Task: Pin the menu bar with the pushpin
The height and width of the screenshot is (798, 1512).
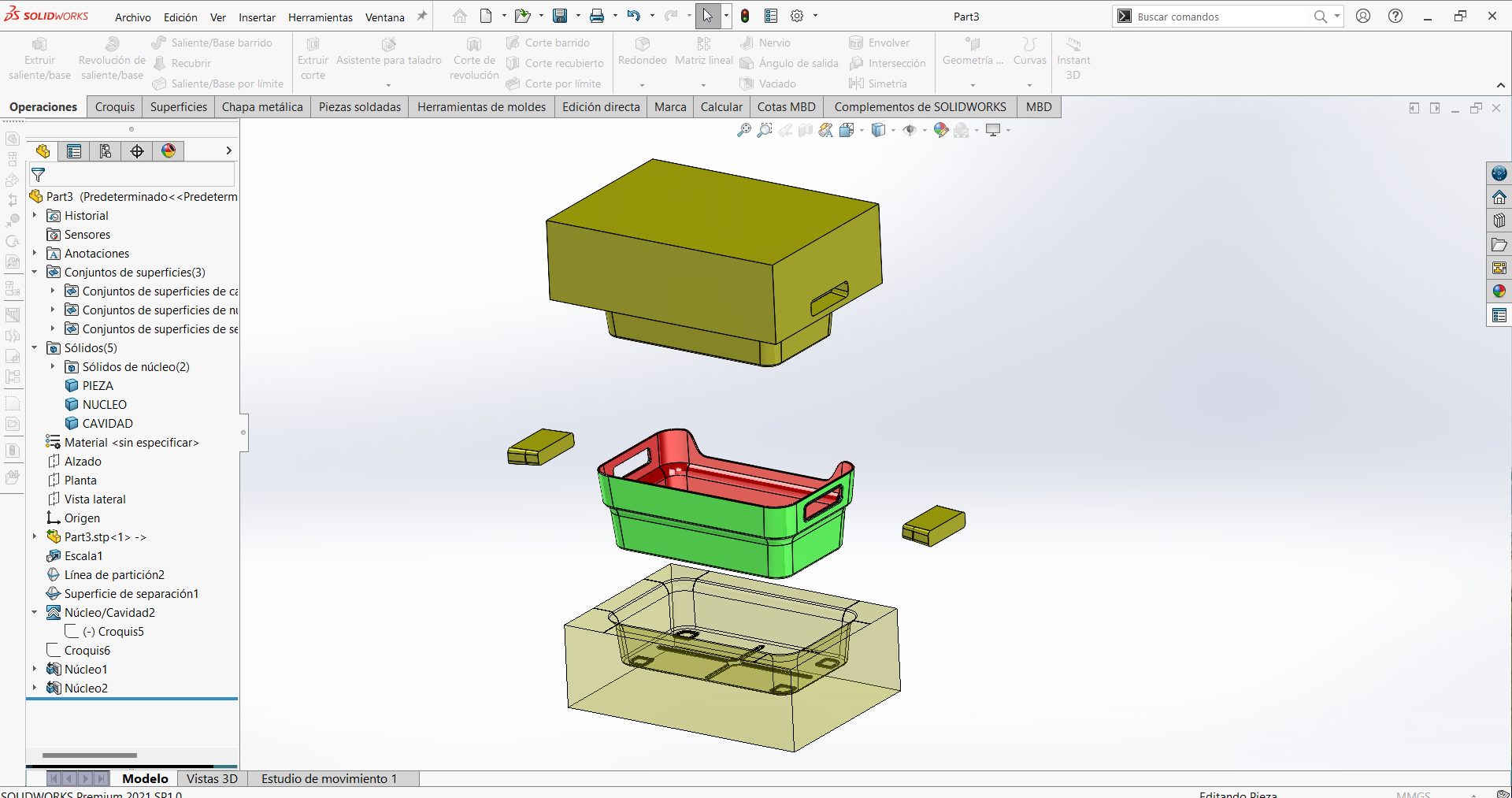Action: (422, 16)
